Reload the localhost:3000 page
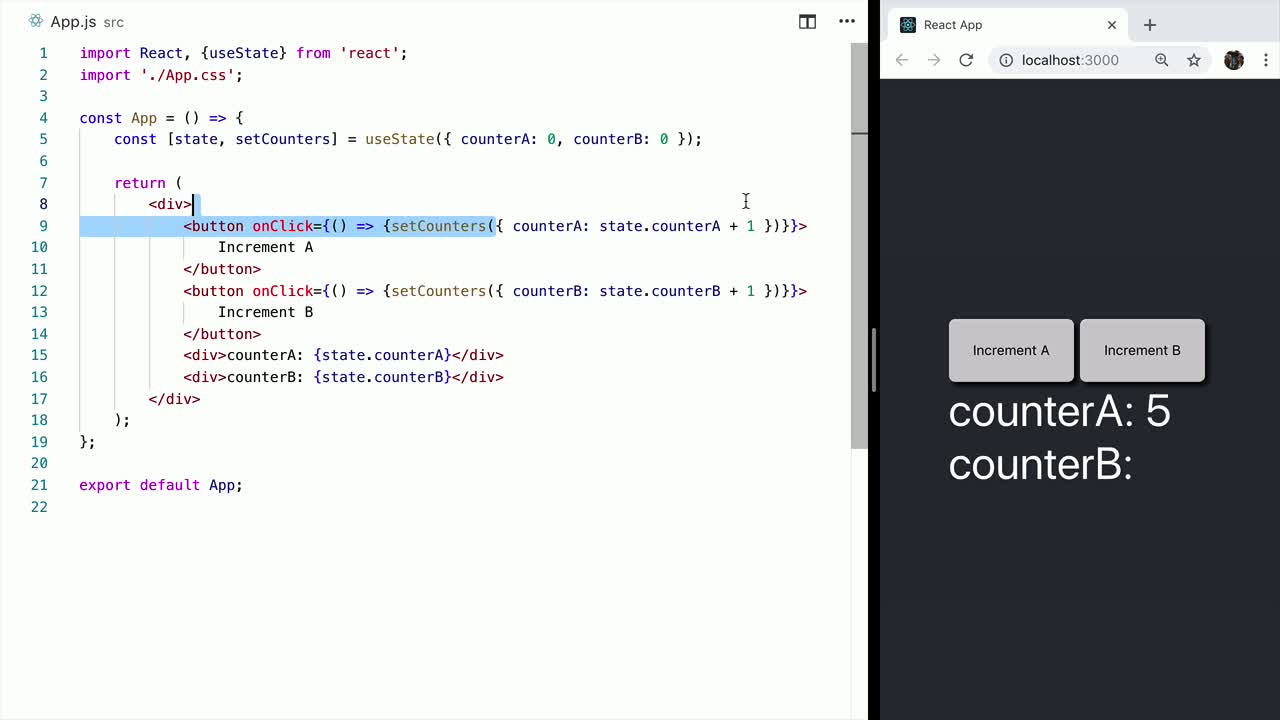The height and width of the screenshot is (720, 1280). (x=965, y=60)
